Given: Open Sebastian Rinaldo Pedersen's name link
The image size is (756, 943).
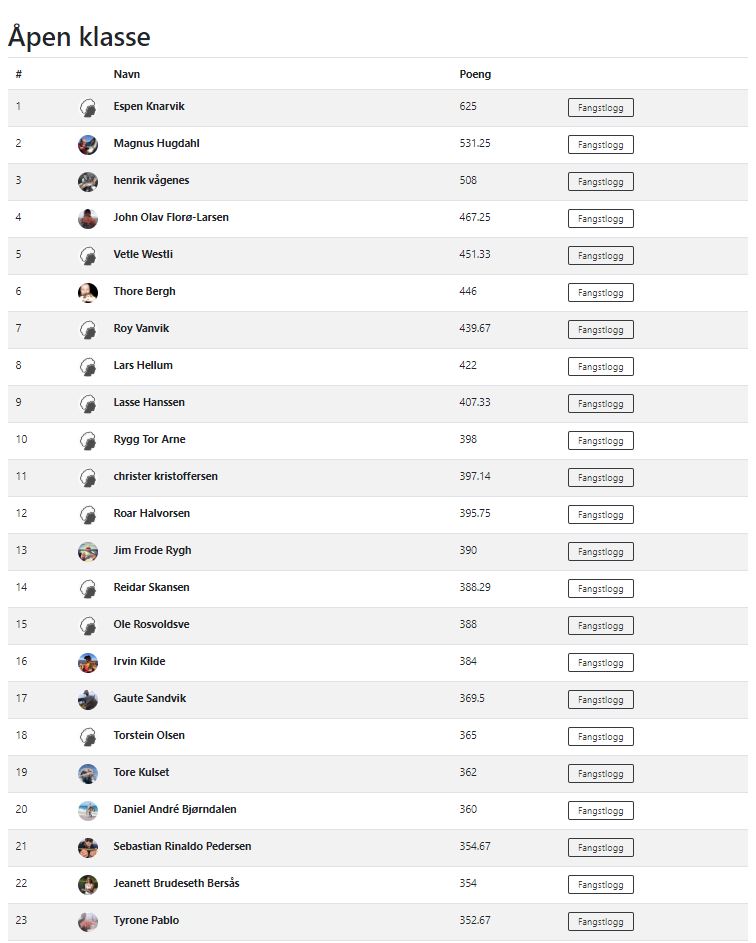Looking at the screenshot, I should (182, 846).
